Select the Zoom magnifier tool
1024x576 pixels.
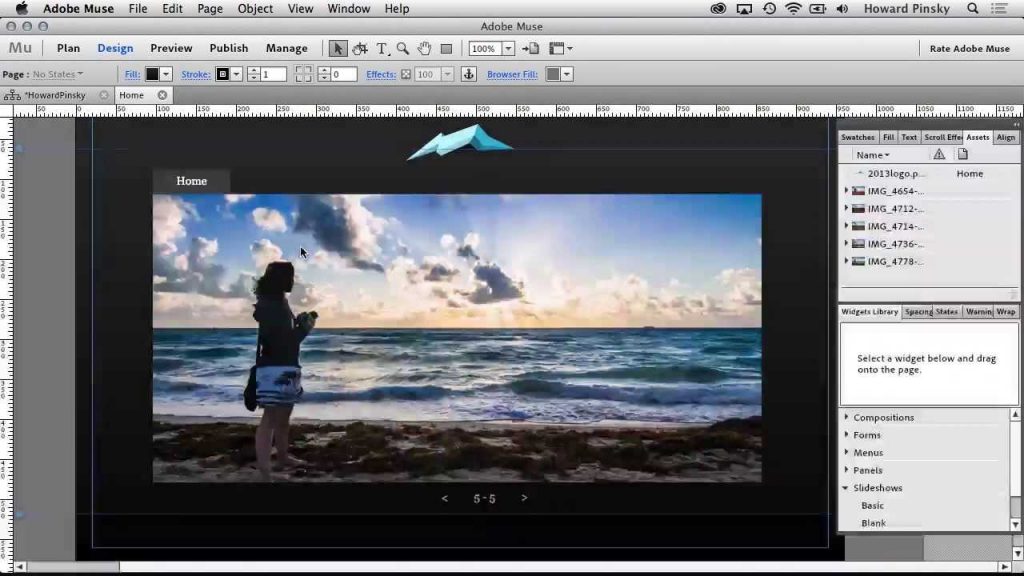(x=402, y=48)
